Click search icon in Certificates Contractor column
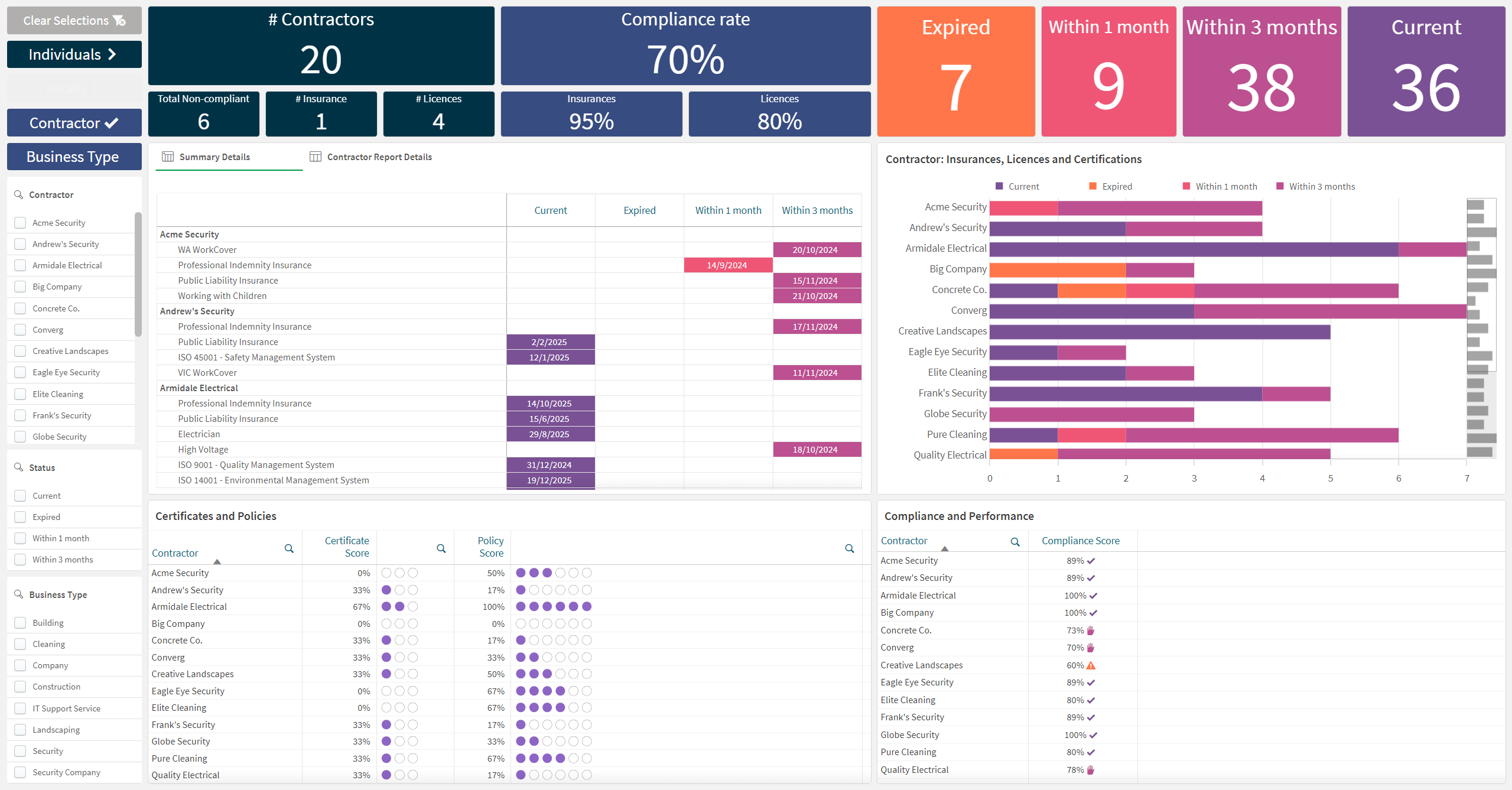This screenshot has height=790, width=1512. coord(289,548)
